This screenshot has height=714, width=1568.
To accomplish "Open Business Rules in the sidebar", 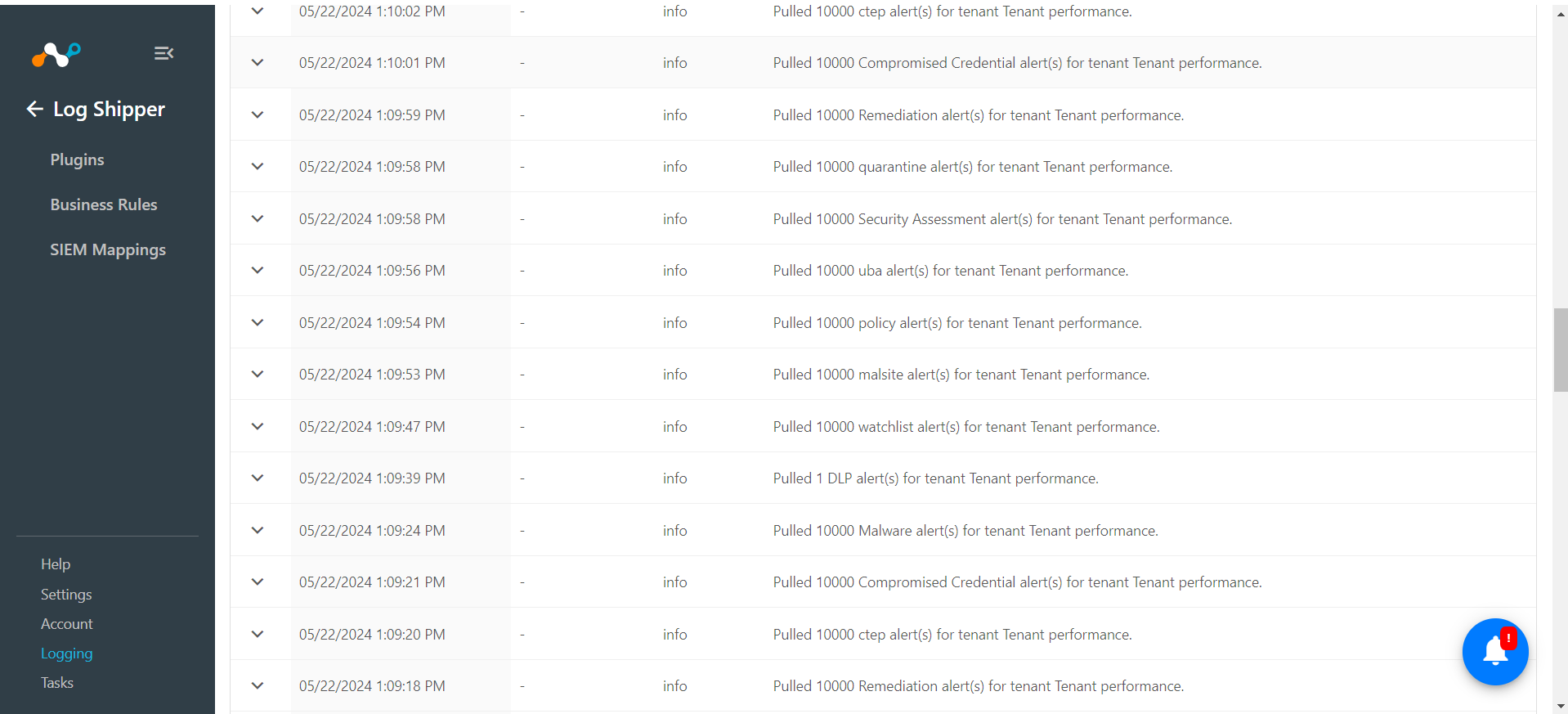I will [104, 204].
